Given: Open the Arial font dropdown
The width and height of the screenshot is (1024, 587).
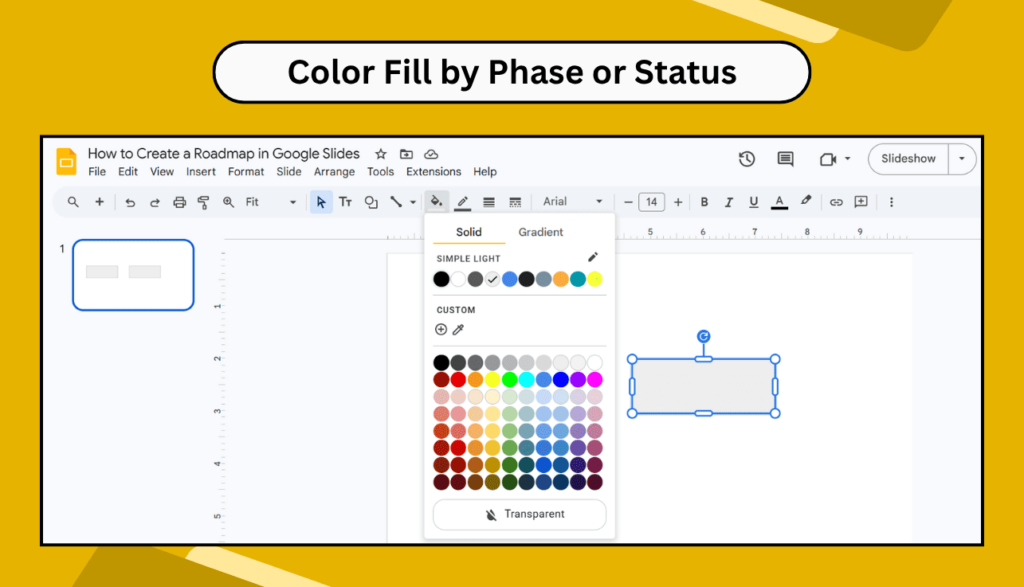Looking at the screenshot, I should pyautogui.click(x=573, y=202).
